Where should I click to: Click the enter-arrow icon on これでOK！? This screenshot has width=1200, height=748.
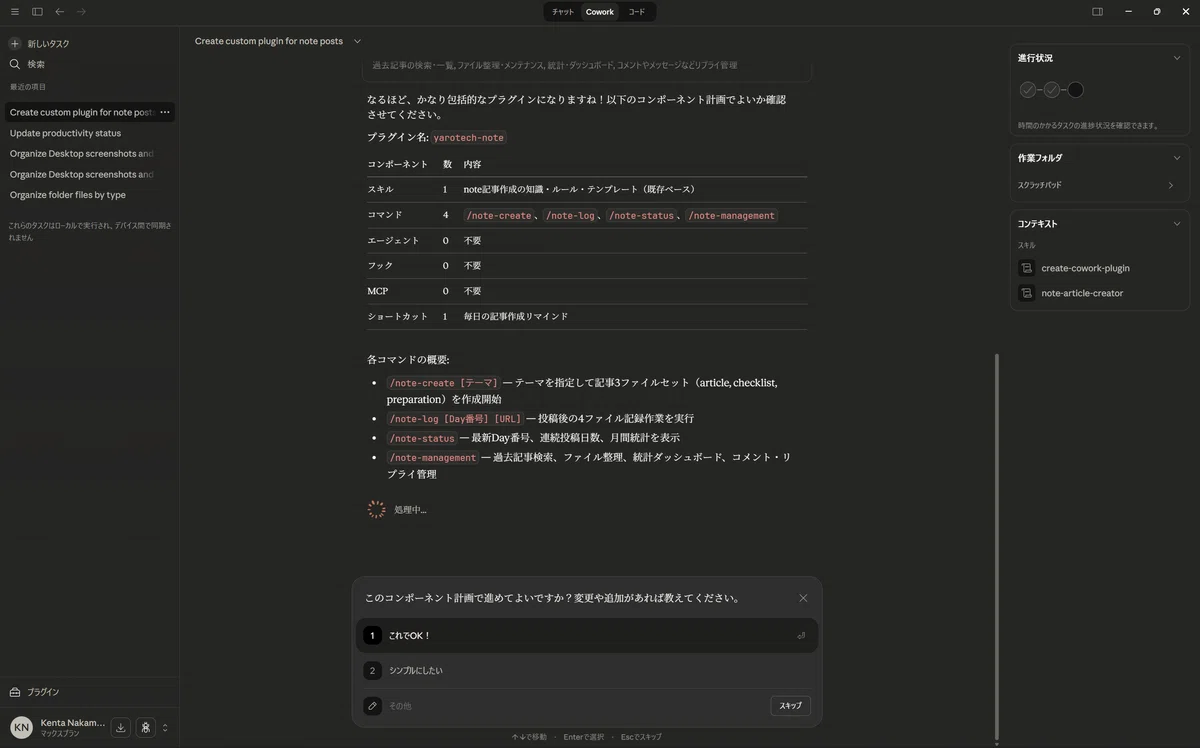[801, 636]
